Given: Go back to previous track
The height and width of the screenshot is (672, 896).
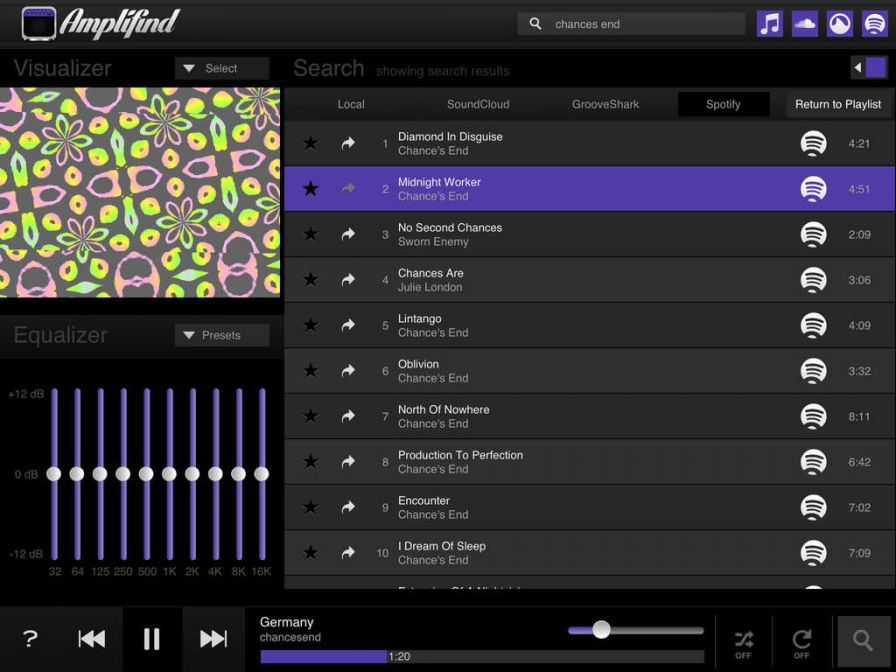Looking at the screenshot, I should click(x=92, y=639).
